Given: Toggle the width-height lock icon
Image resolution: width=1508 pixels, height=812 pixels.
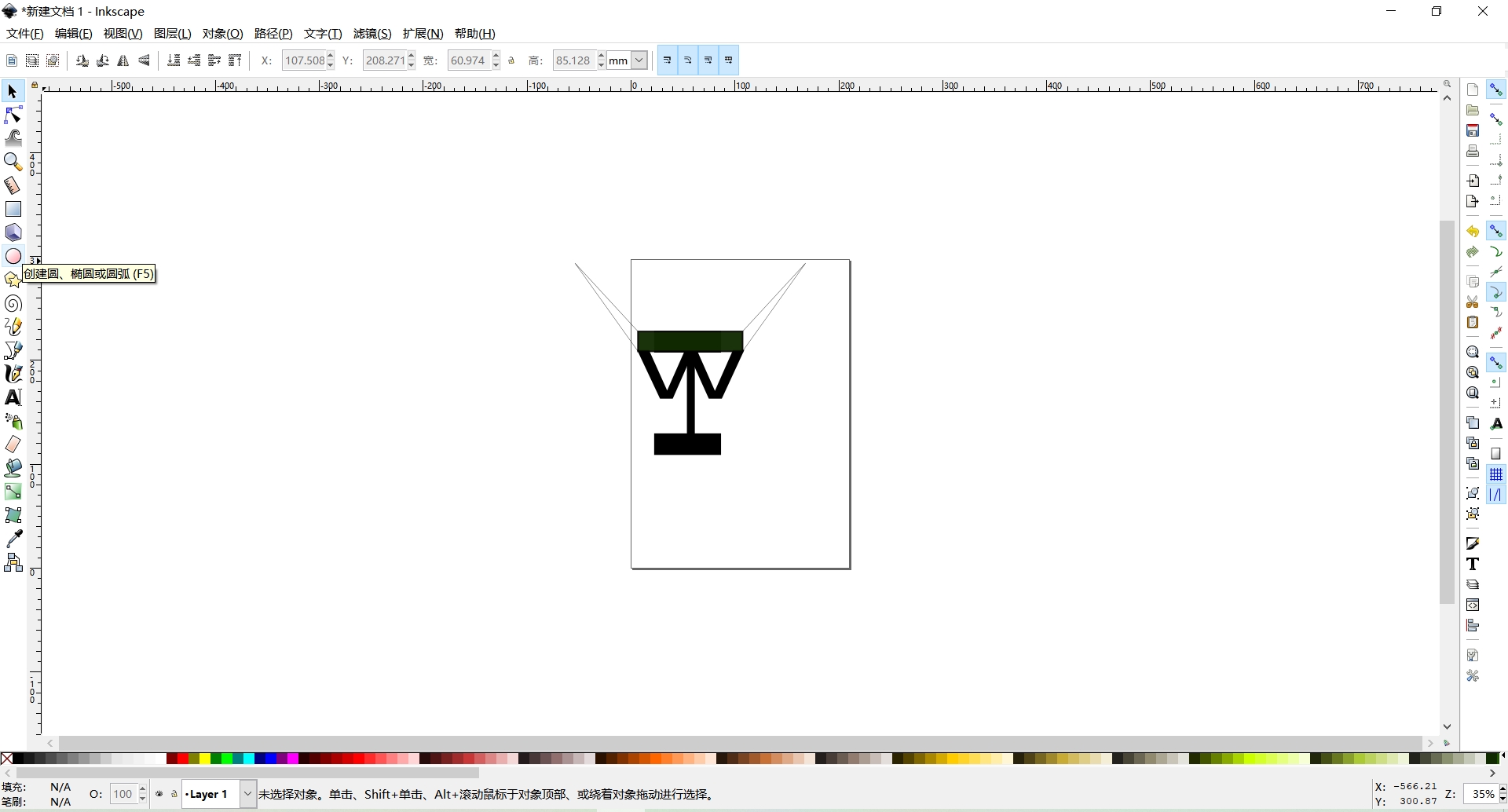Looking at the screenshot, I should (x=512, y=60).
